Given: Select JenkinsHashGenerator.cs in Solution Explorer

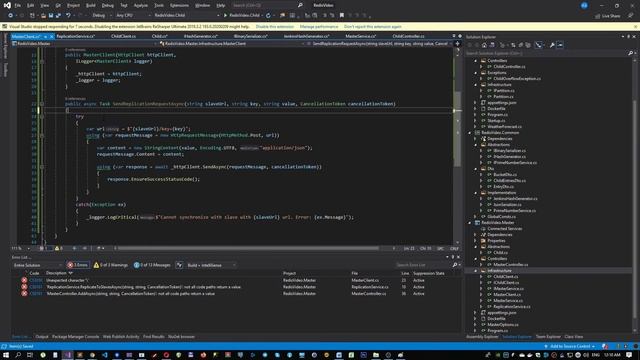Looking at the screenshot, I should point(515,199).
